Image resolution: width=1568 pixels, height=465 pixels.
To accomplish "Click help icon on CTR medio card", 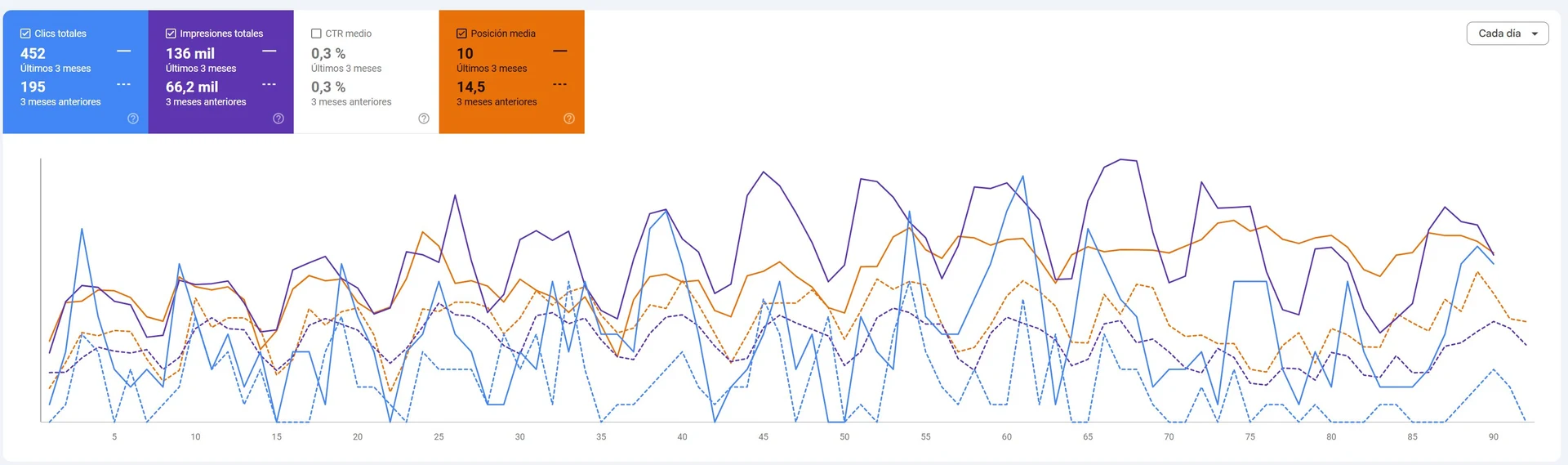I will (x=424, y=118).
